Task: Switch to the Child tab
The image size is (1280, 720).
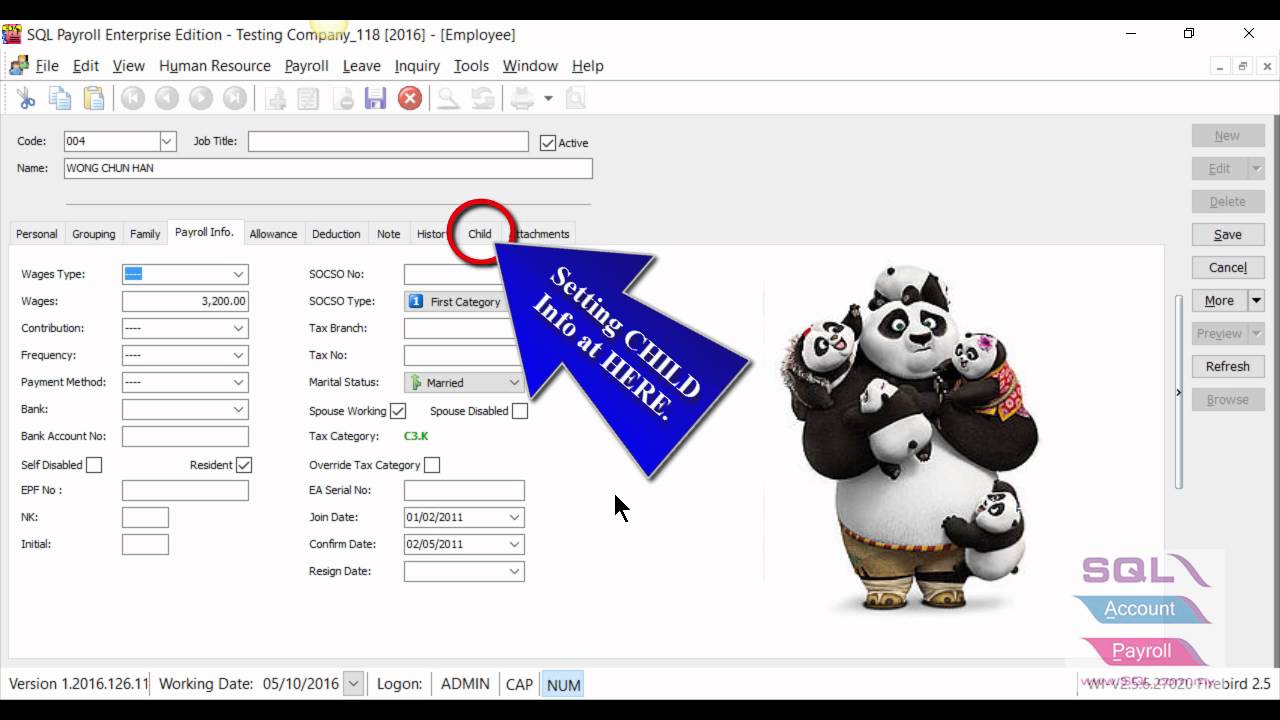Action: 480,234
